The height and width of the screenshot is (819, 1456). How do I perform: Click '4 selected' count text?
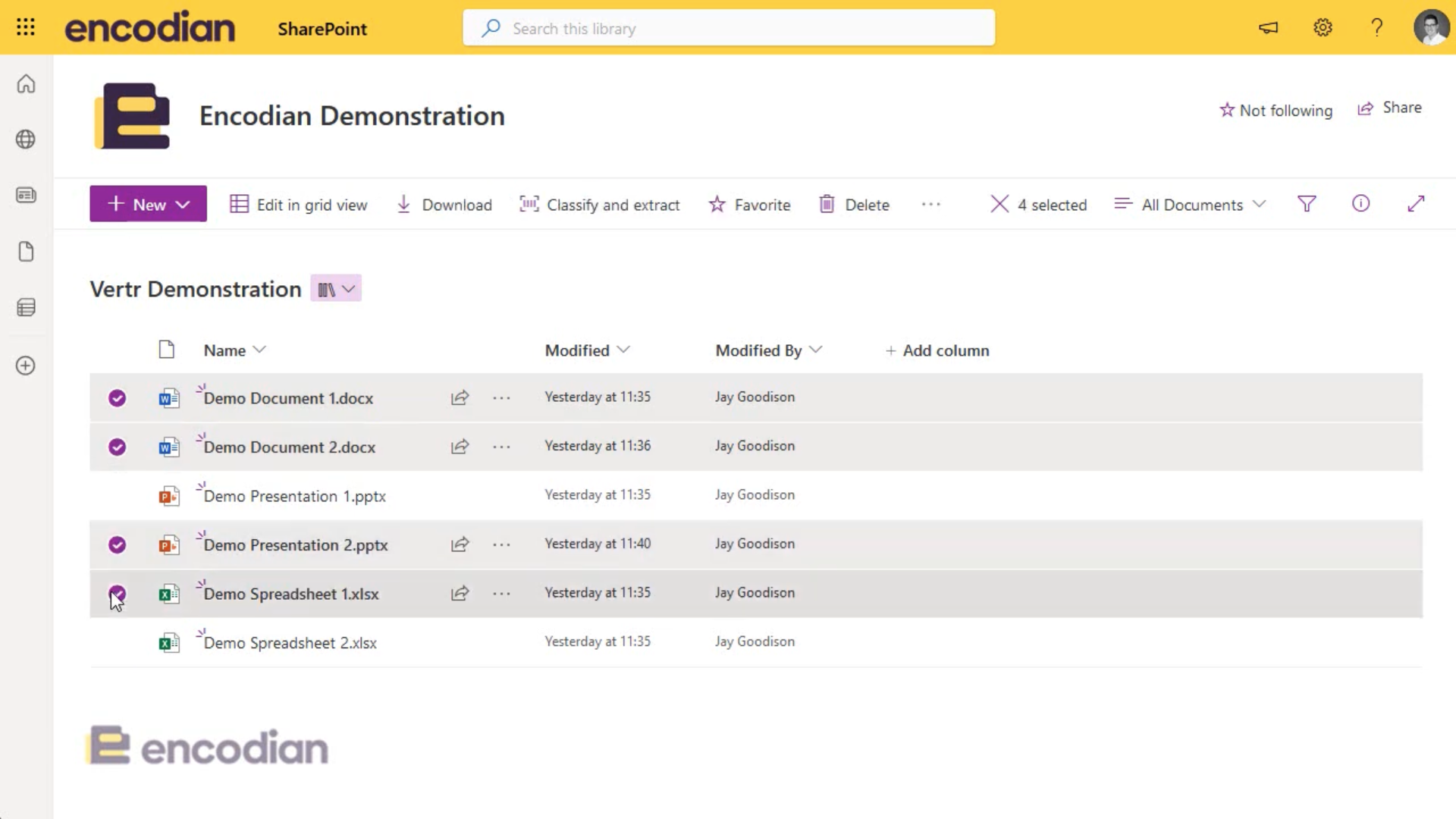(1052, 205)
